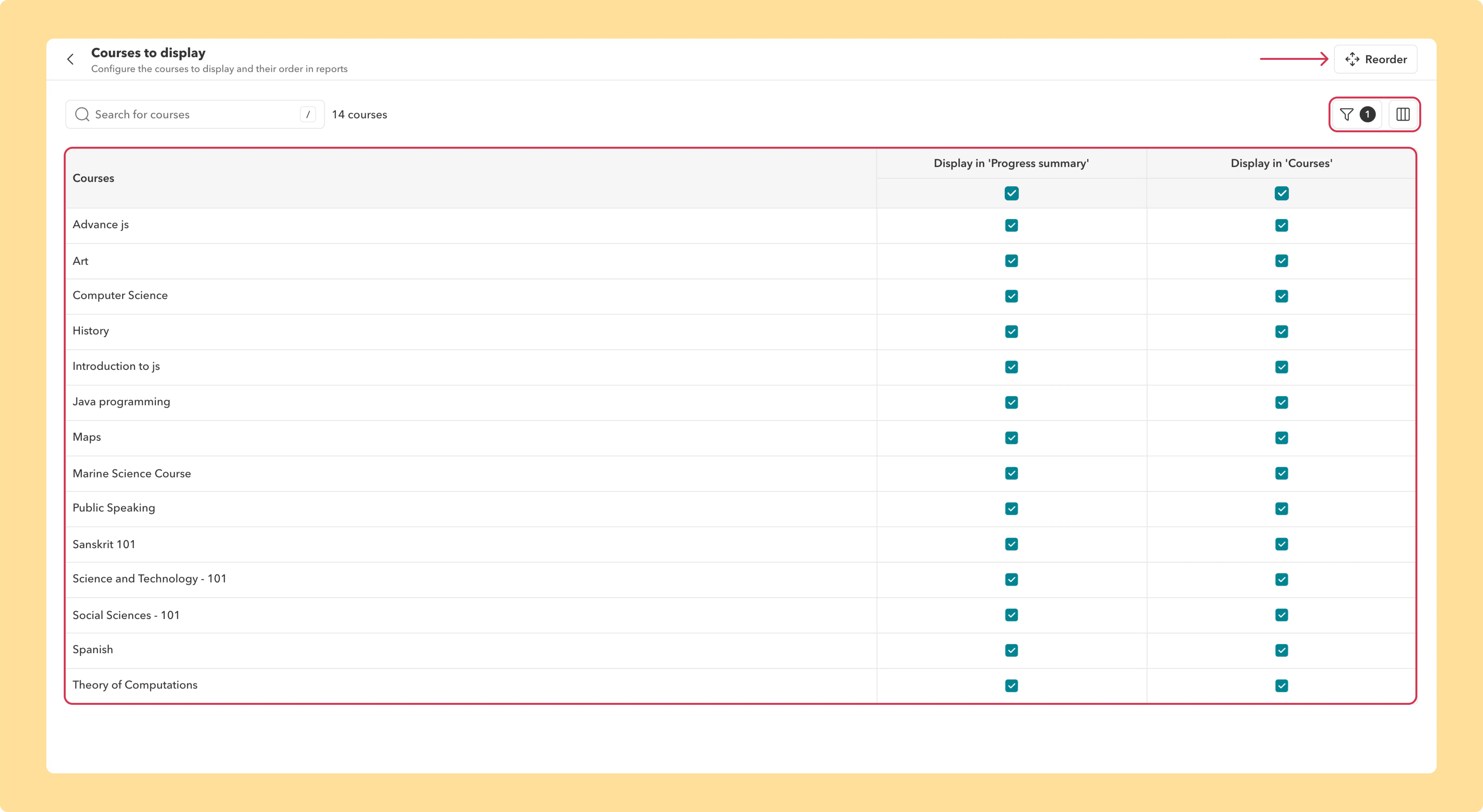Screen dimensions: 1483x812
Task: Uncheck Progress summary for Java programming
Action: [x=1012, y=403]
